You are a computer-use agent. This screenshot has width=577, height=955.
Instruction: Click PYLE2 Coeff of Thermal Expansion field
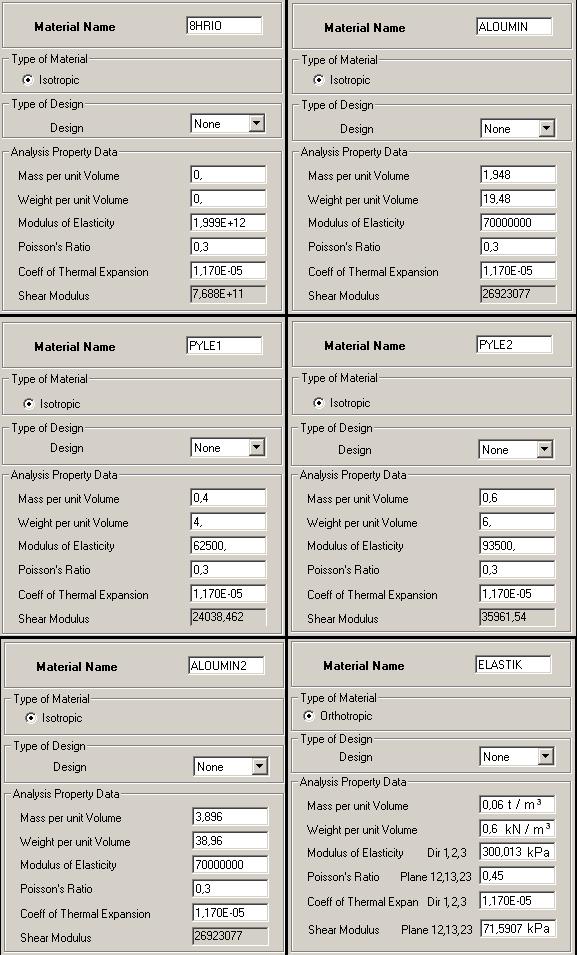517,594
